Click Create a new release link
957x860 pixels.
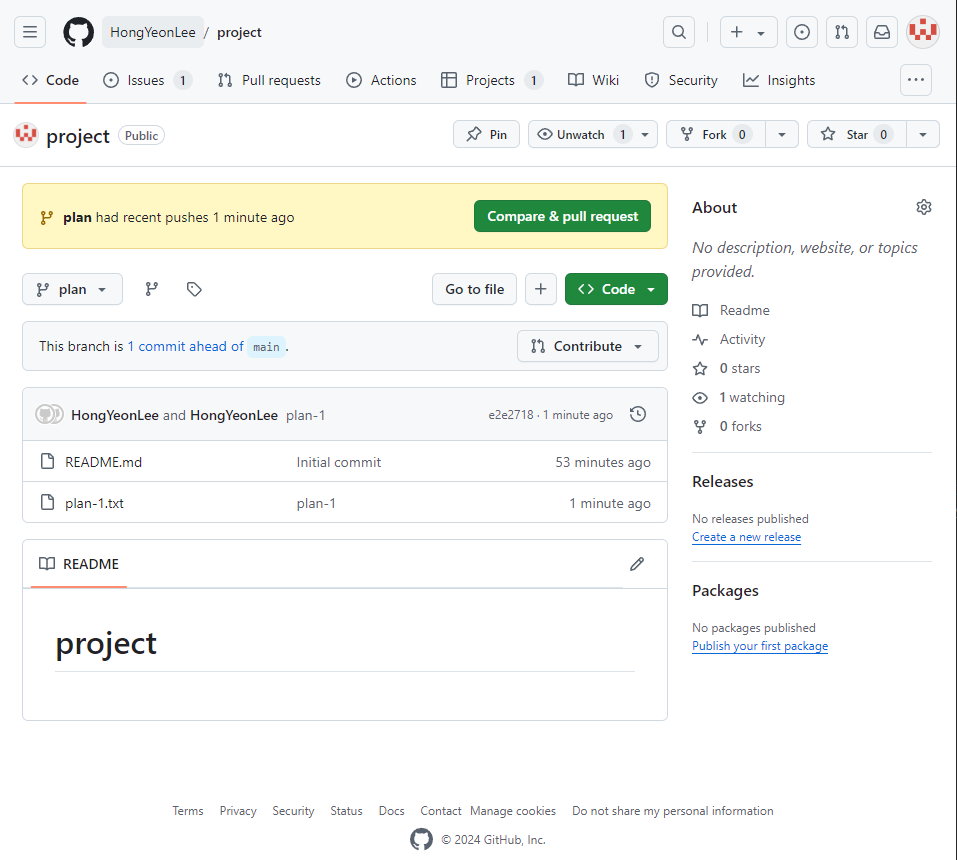746,537
